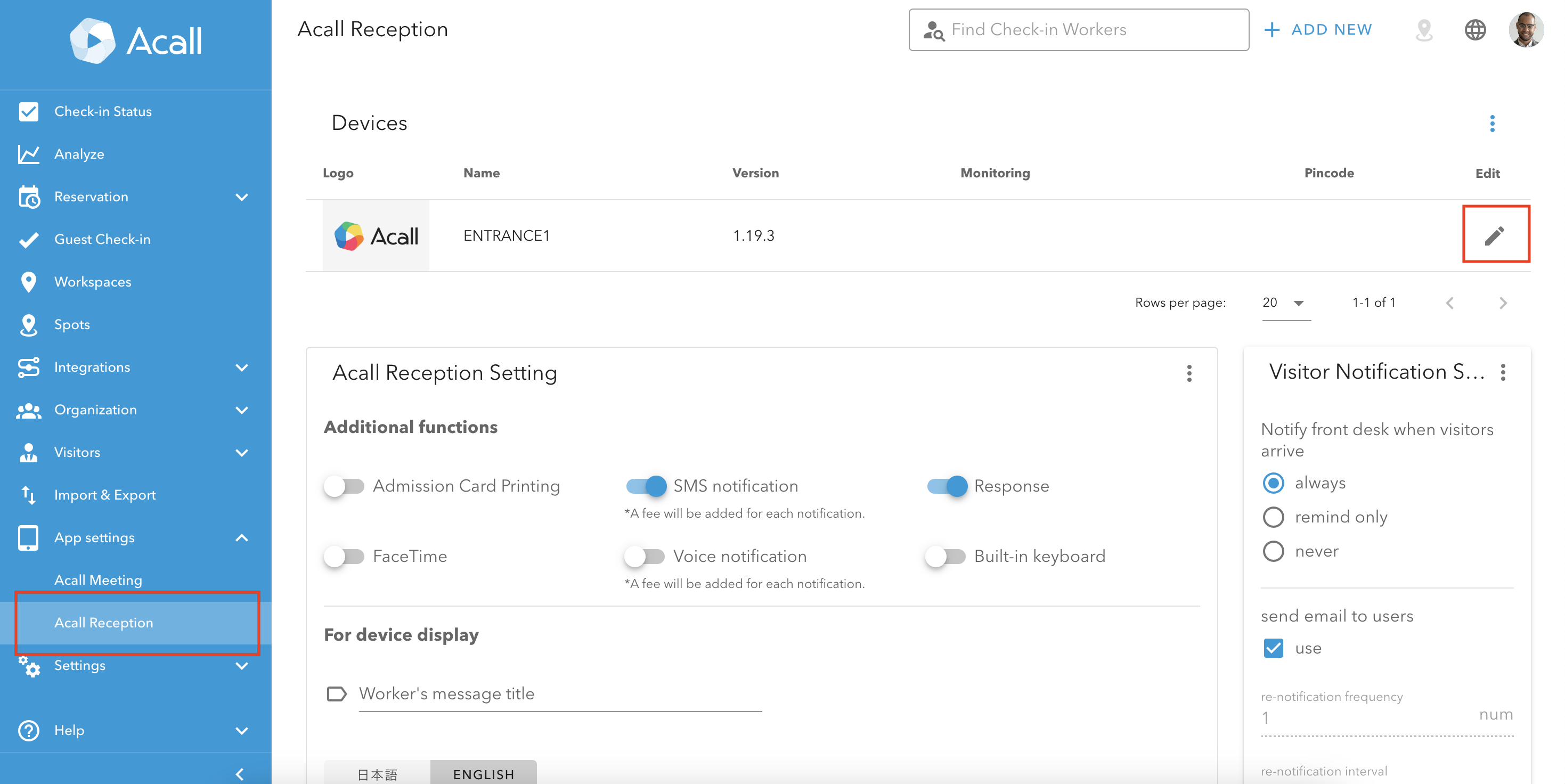Uncheck the use checkbox under send email
The height and width of the screenshot is (784, 1565).
(1274, 648)
